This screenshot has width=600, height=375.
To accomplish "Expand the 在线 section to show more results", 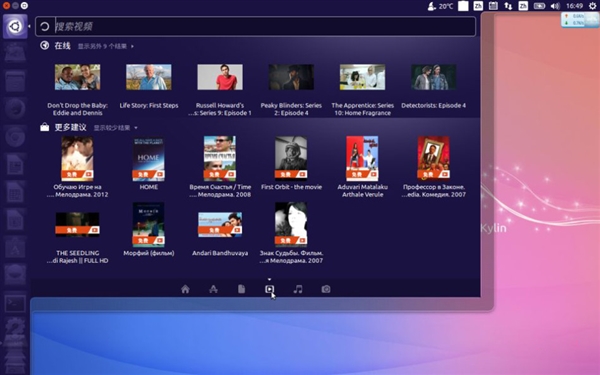I will [x=106, y=46].
